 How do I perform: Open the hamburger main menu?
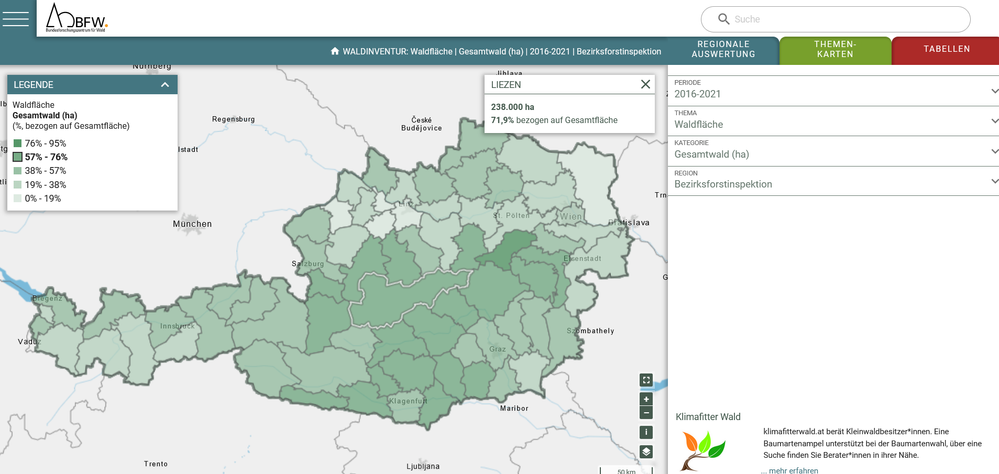click(x=16, y=18)
